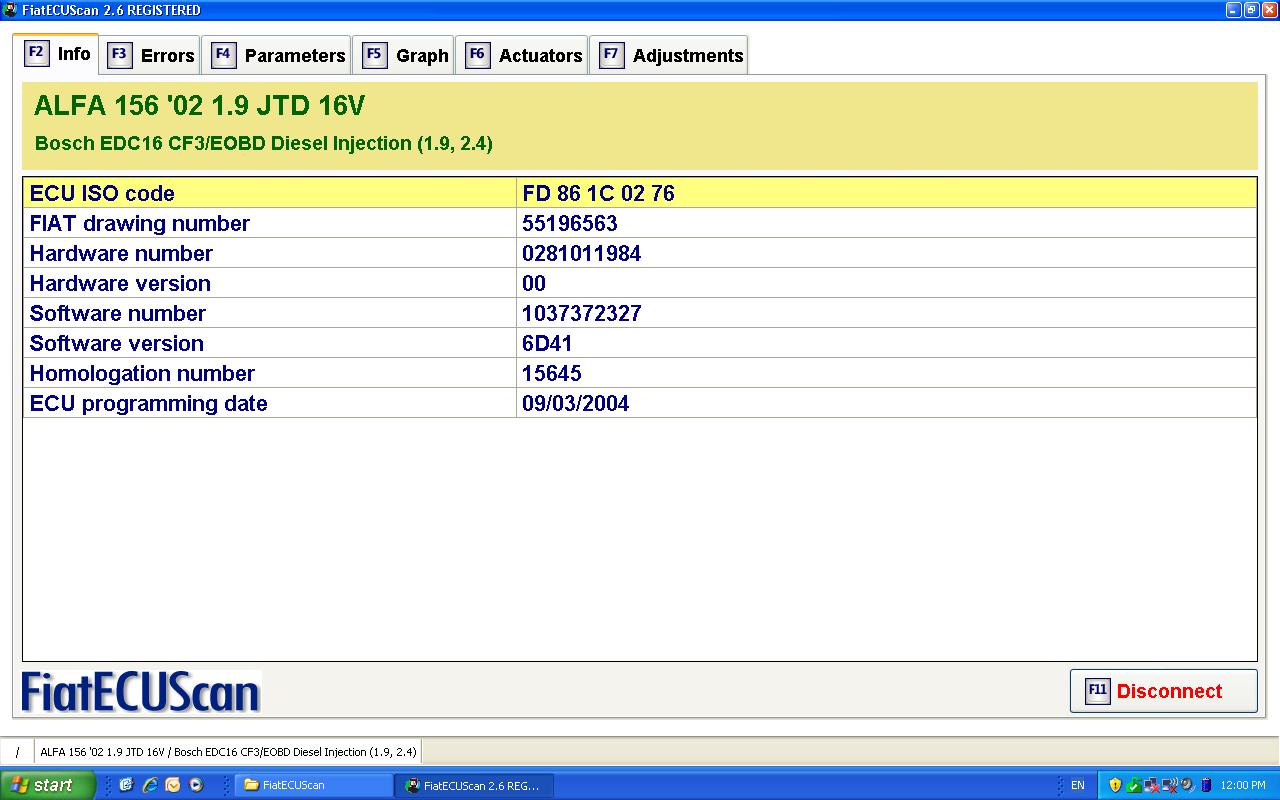Select the Hardware number label

[121, 253]
